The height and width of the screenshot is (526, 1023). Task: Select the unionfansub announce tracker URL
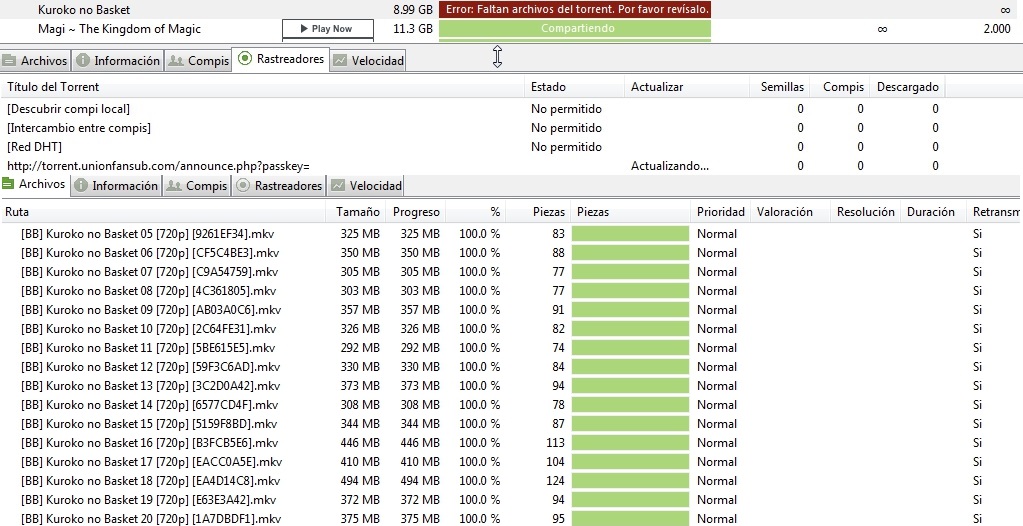click(159, 166)
